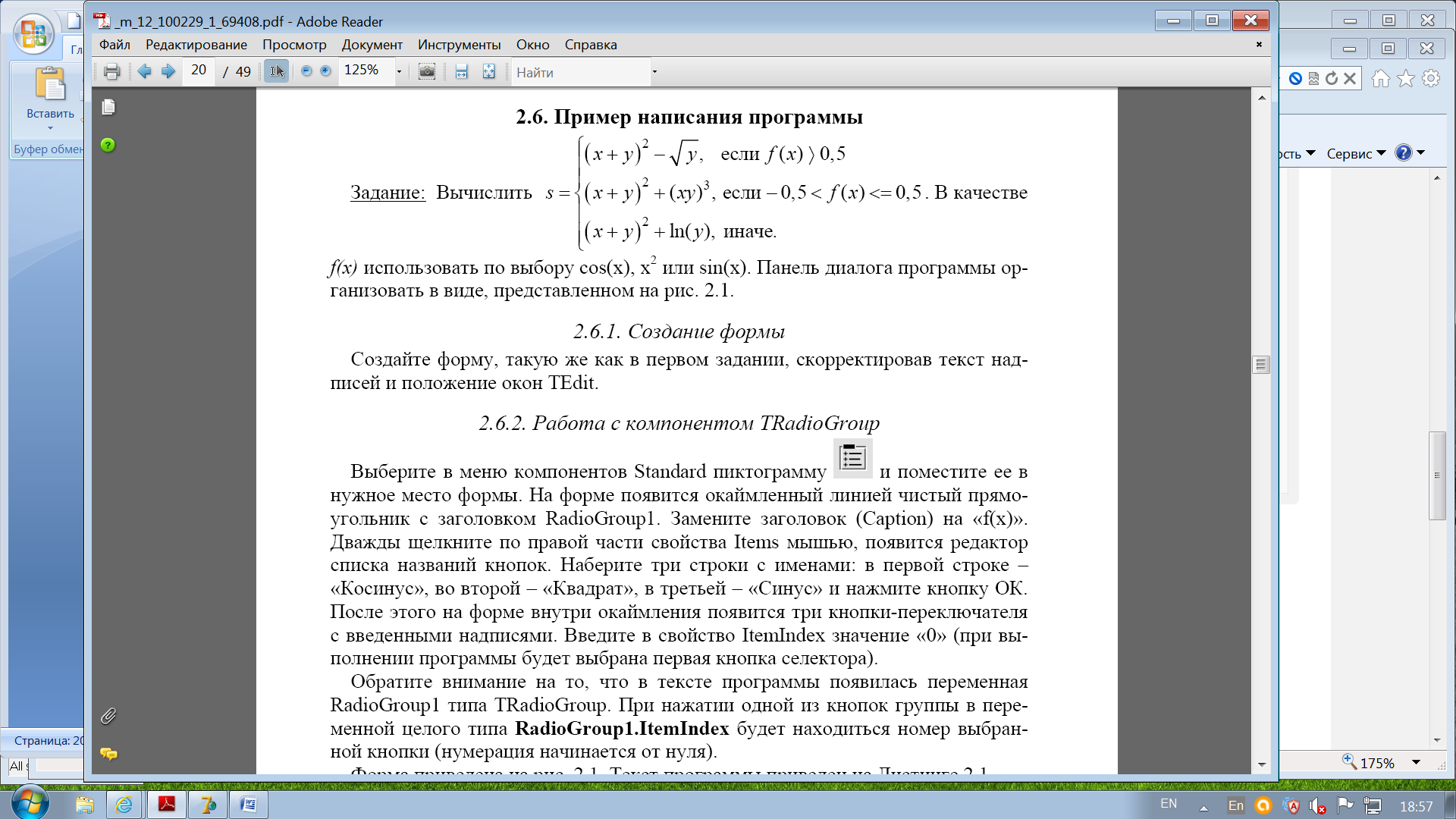Click the browser Refresh icon
This screenshot has height=819, width=1456.
(1332, 78)
